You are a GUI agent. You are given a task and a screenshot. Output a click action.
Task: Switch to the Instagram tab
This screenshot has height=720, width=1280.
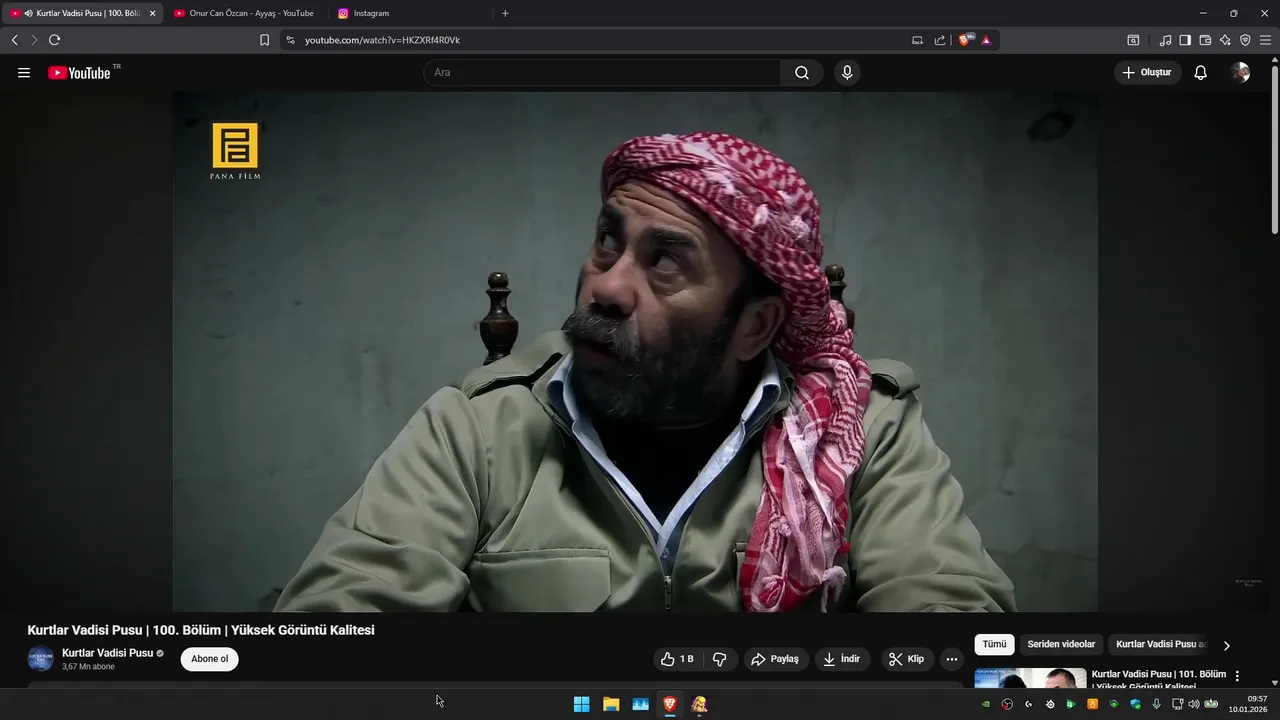[408, 13]
